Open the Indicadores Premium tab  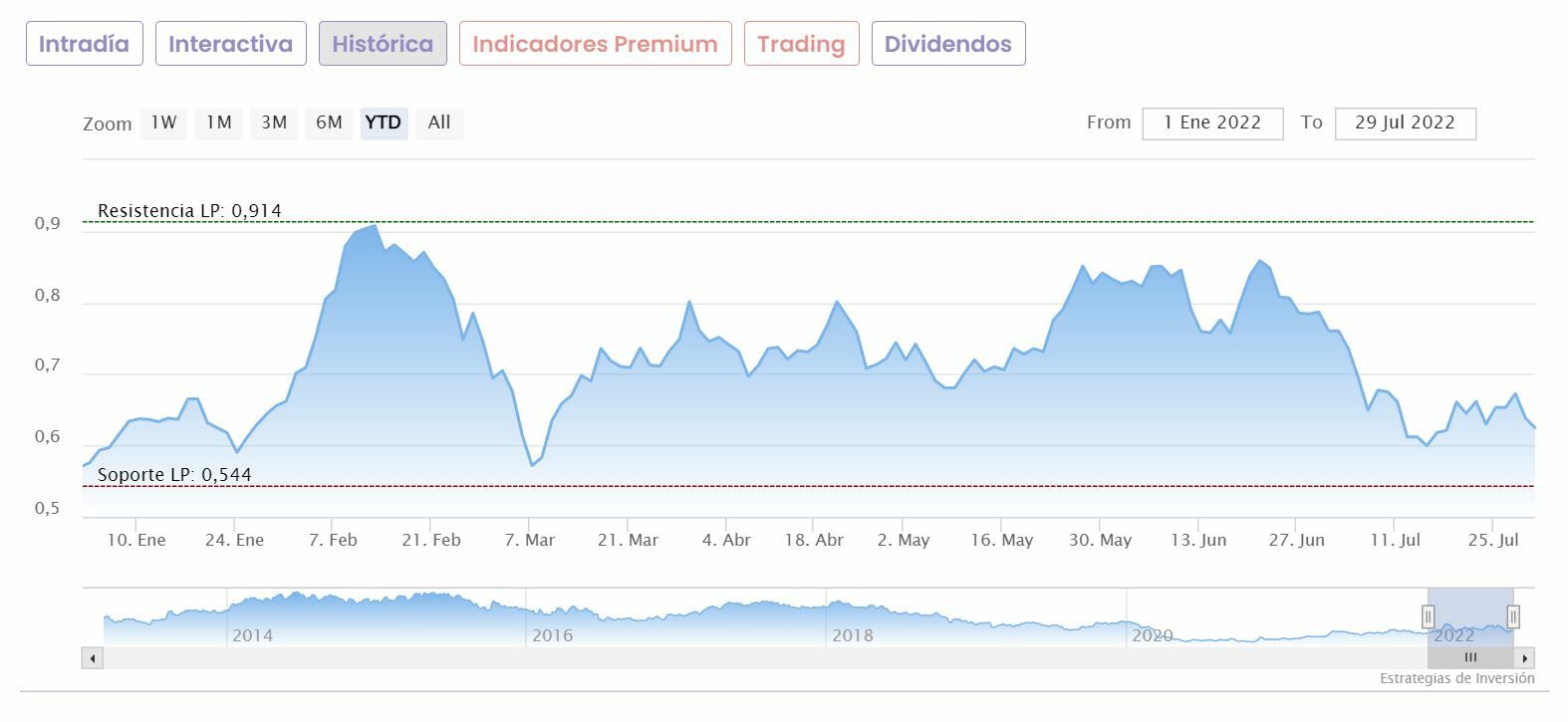pos(595,44)
